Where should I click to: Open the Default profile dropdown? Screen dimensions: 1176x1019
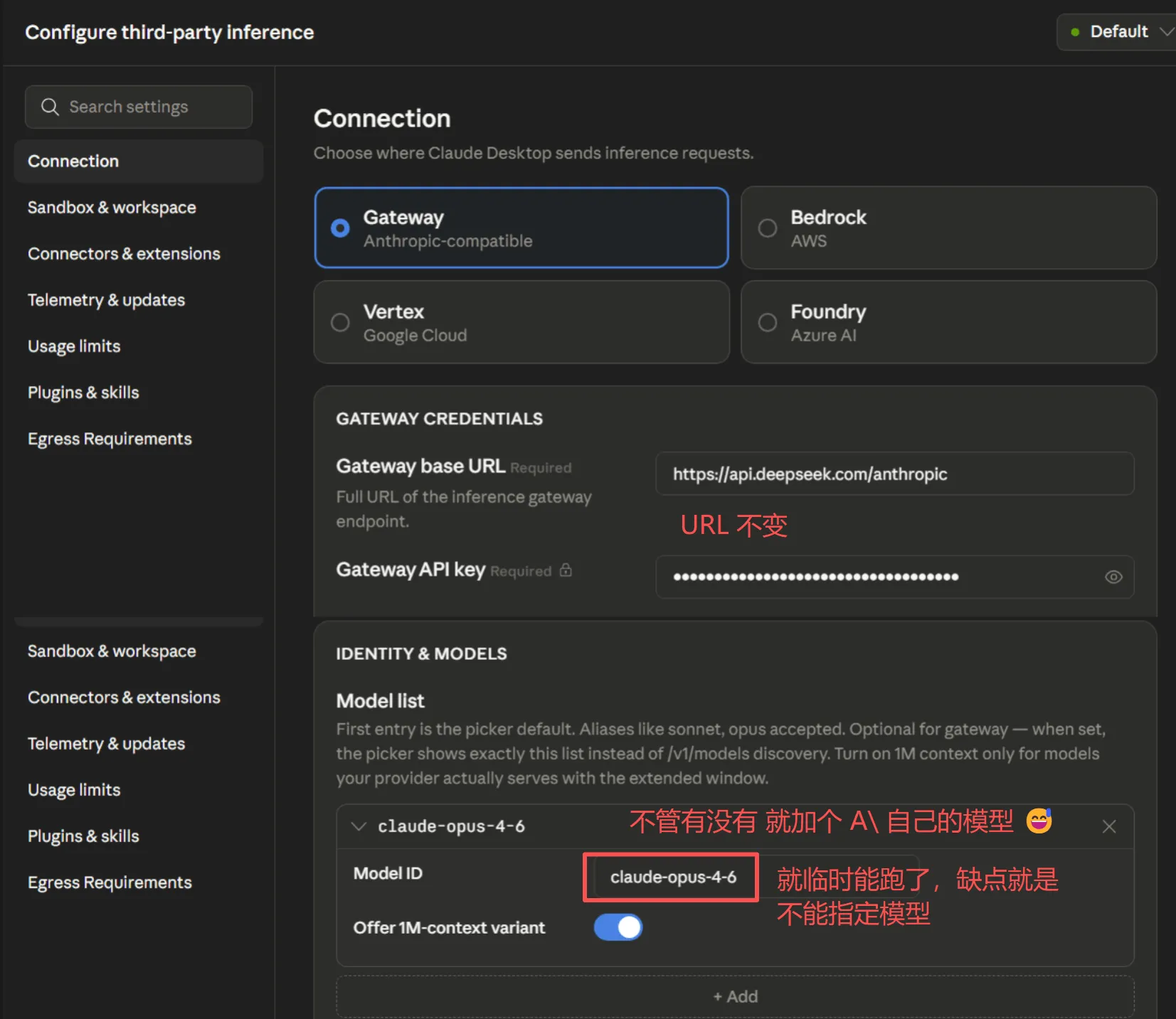(1117, 32)
